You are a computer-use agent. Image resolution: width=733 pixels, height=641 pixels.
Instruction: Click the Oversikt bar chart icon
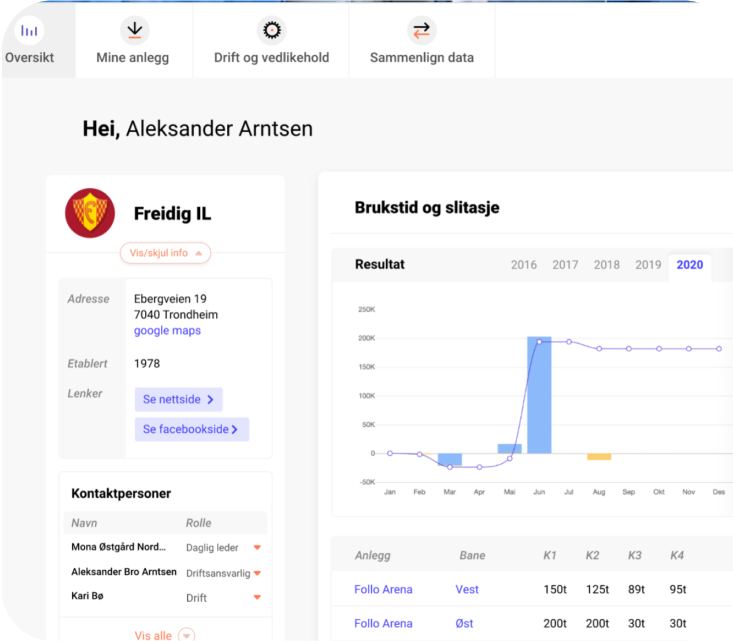[30, 31]
